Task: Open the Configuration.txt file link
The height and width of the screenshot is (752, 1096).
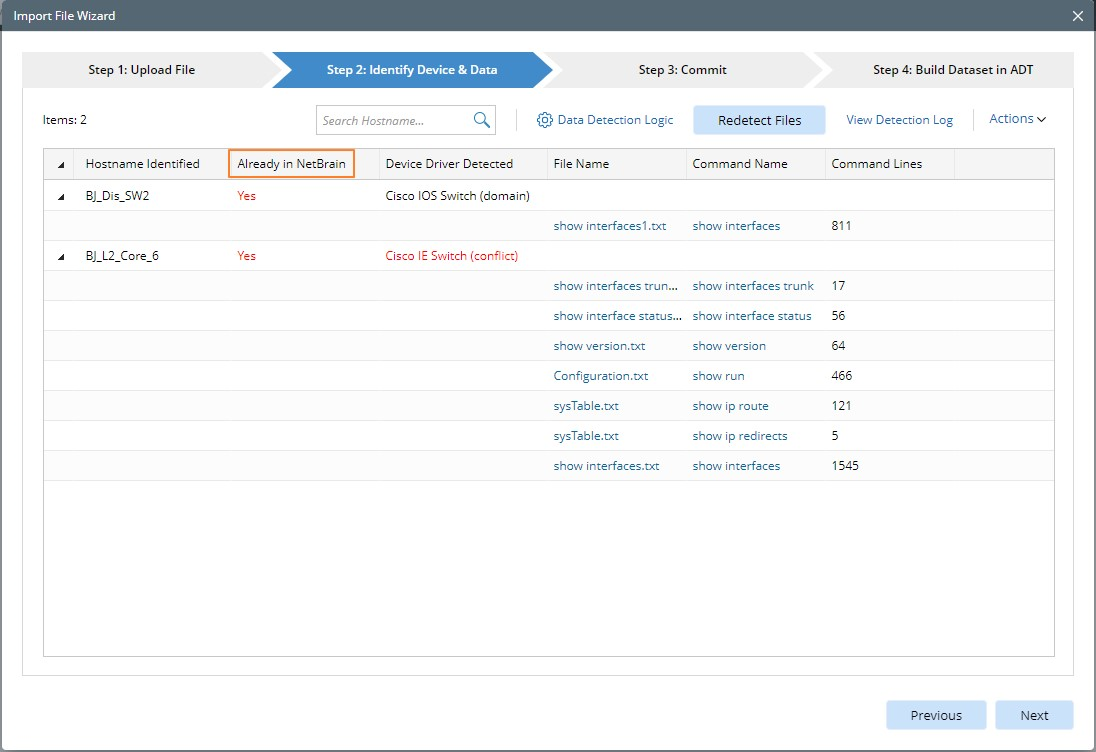Action: (600, 376)
